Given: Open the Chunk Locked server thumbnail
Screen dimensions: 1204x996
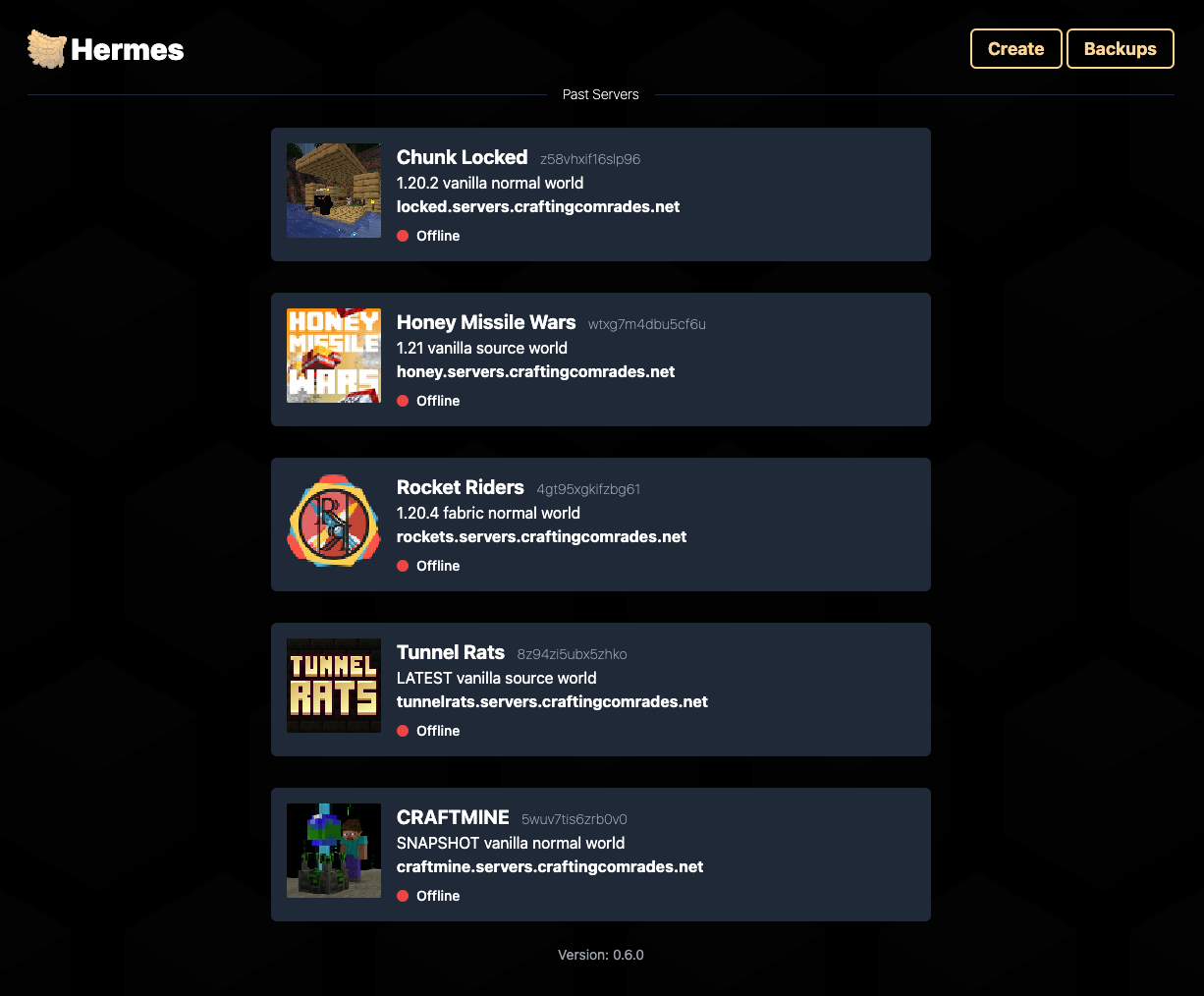Looking at the screenshot, I should click(x=334, y=191).
